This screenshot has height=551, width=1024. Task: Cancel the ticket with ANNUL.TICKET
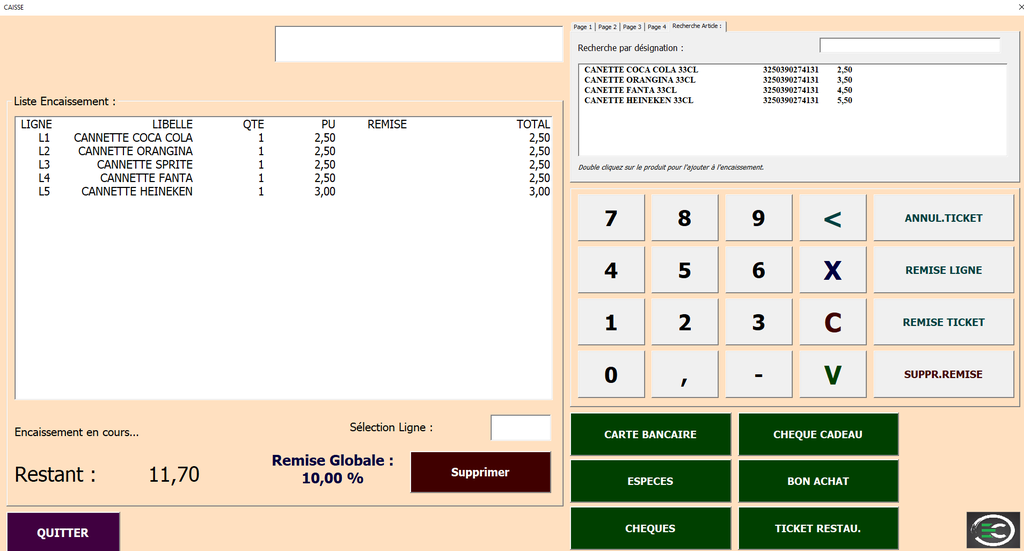[x=943, y=218]
